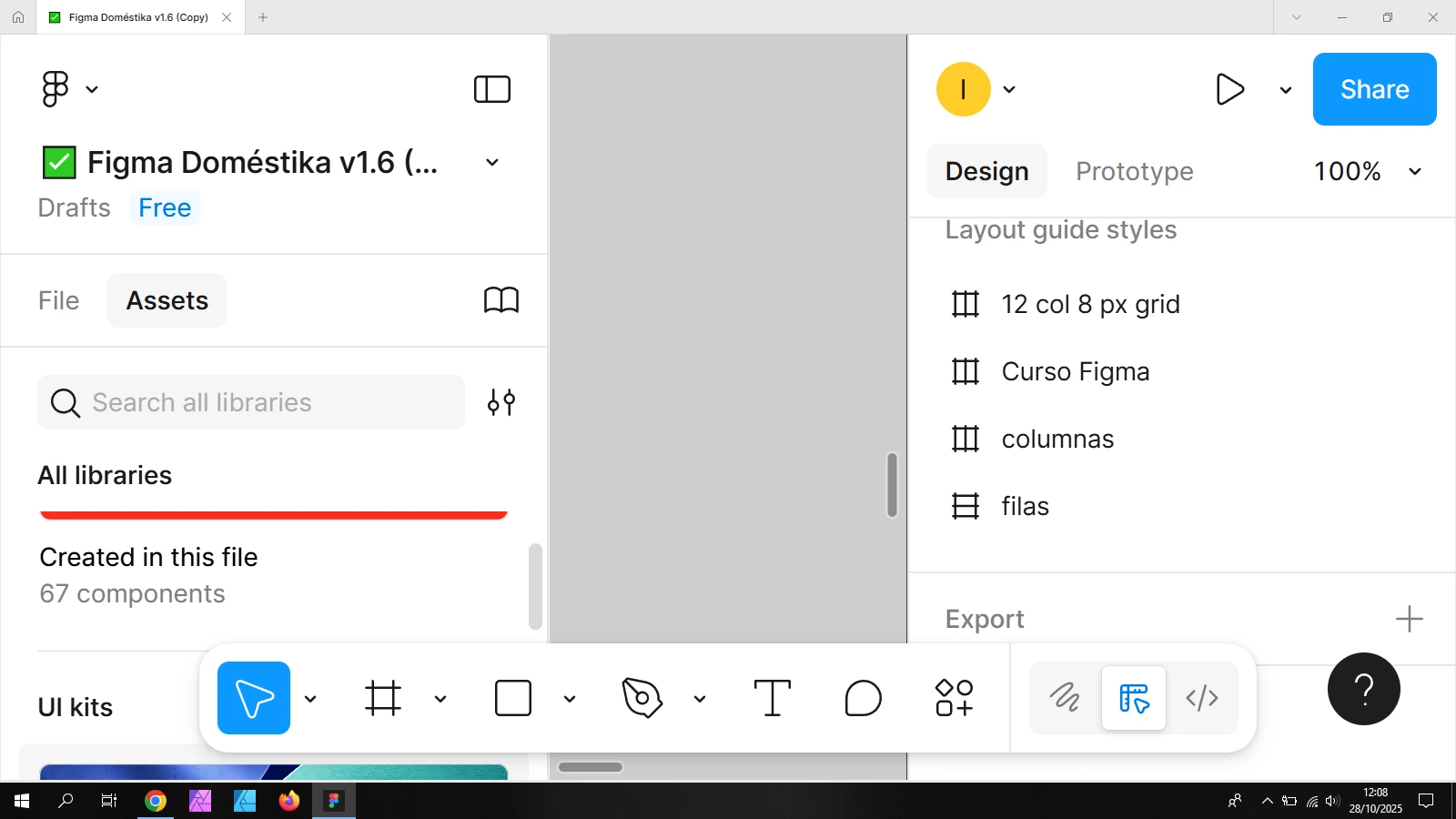Click the assets panel vertical scrollbar
The height and width of the screenshot is (819, 1456).
pos(535,587)
